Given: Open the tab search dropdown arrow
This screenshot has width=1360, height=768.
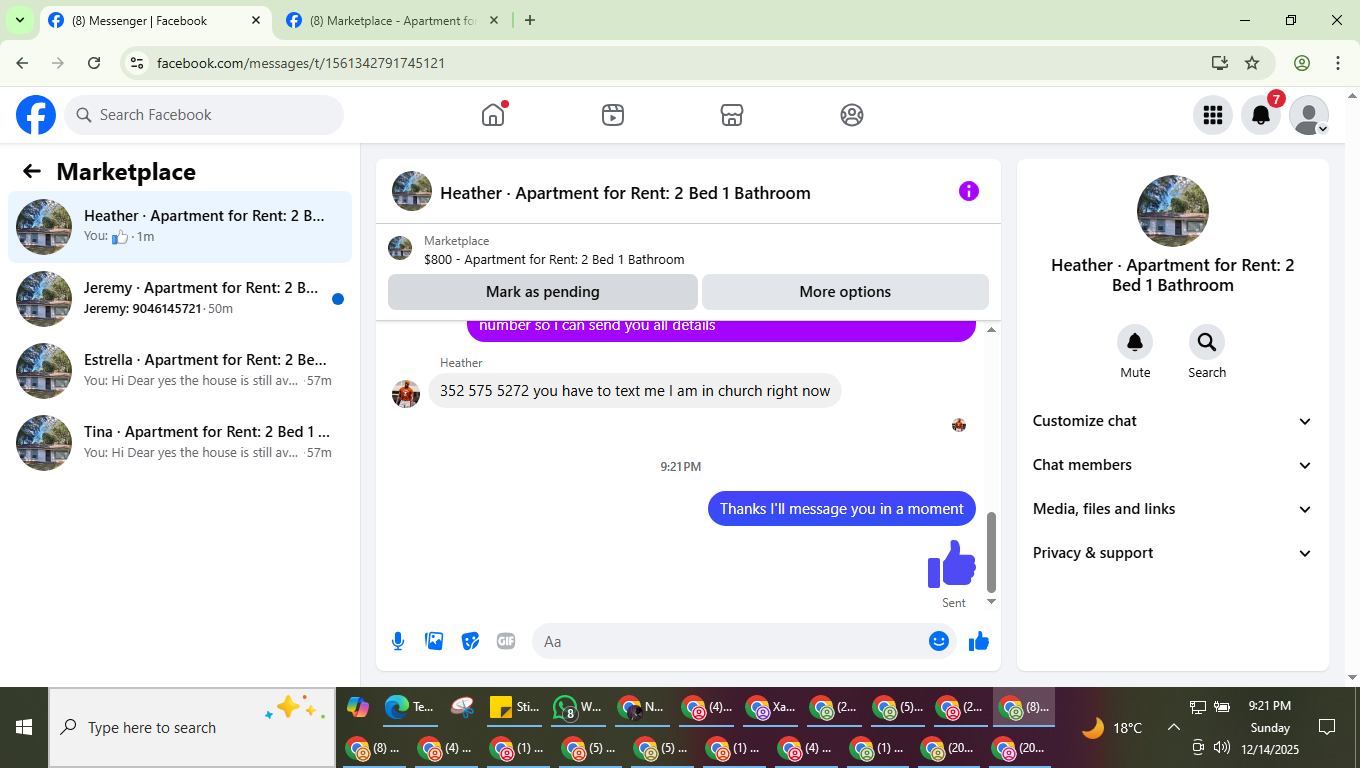Looking at the screenshot, I should [x=19, y=20].
